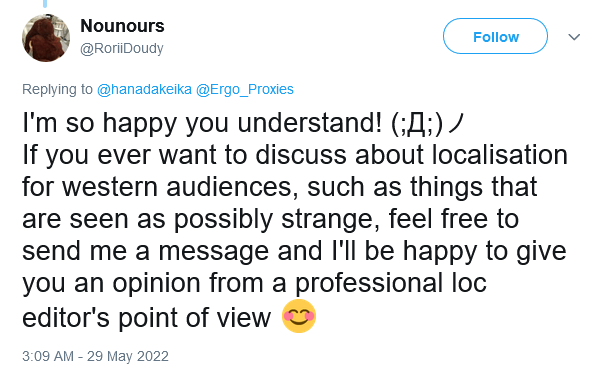Click the phrase 'editor's point of view'
602x373 pixels.
[x=147, y=318]
